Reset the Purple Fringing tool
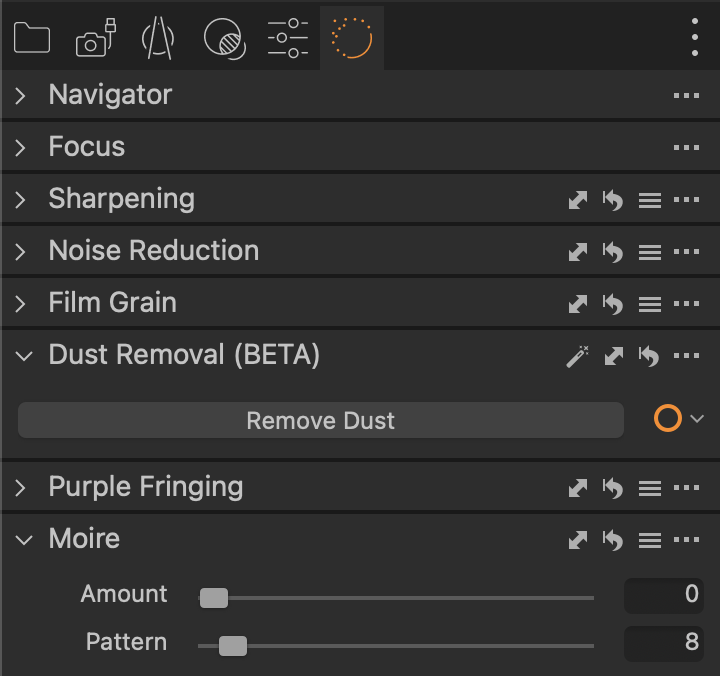 pyautogui.click(x=613, y=488)
